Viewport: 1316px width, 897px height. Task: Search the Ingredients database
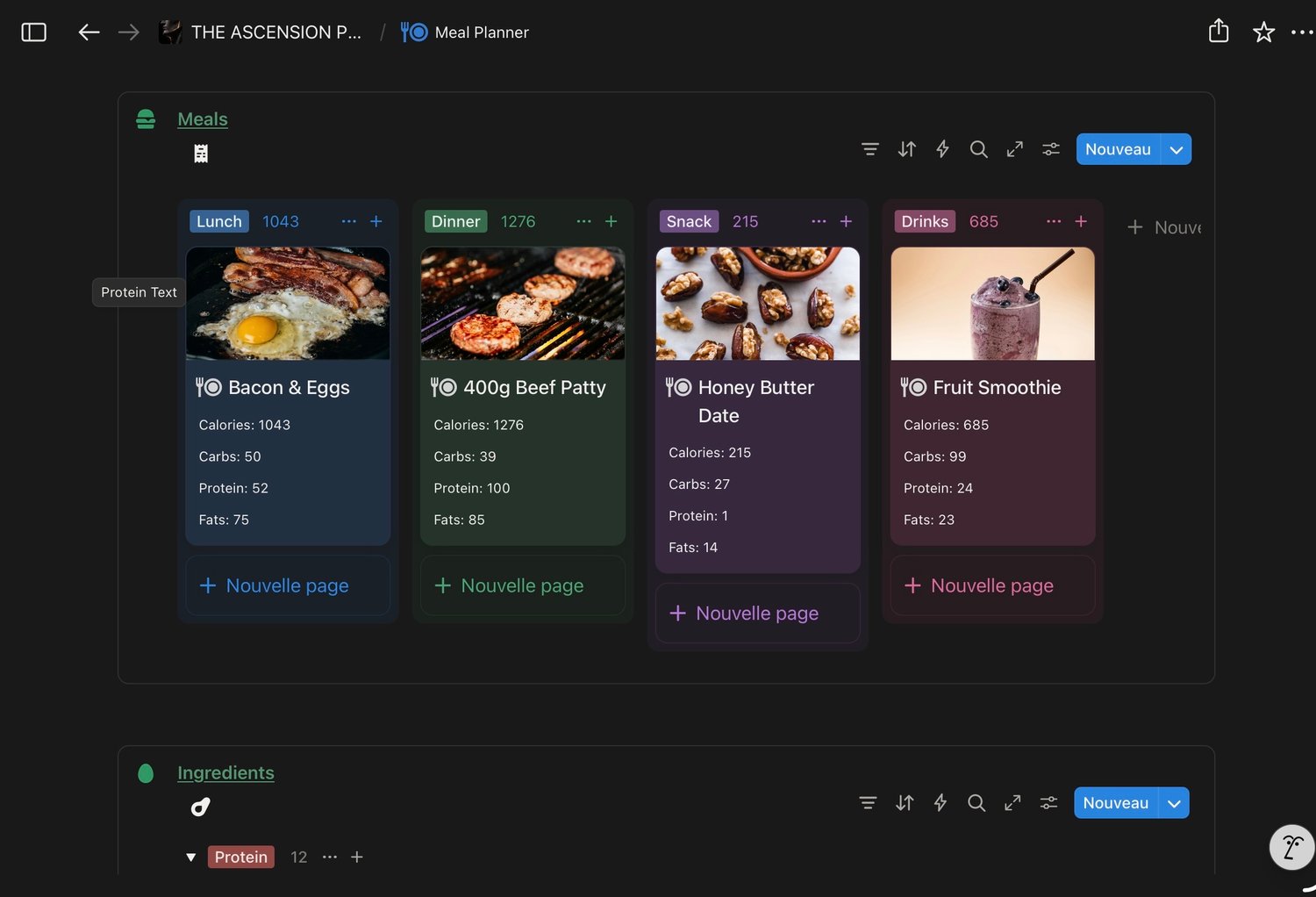(x=976, y=803)
